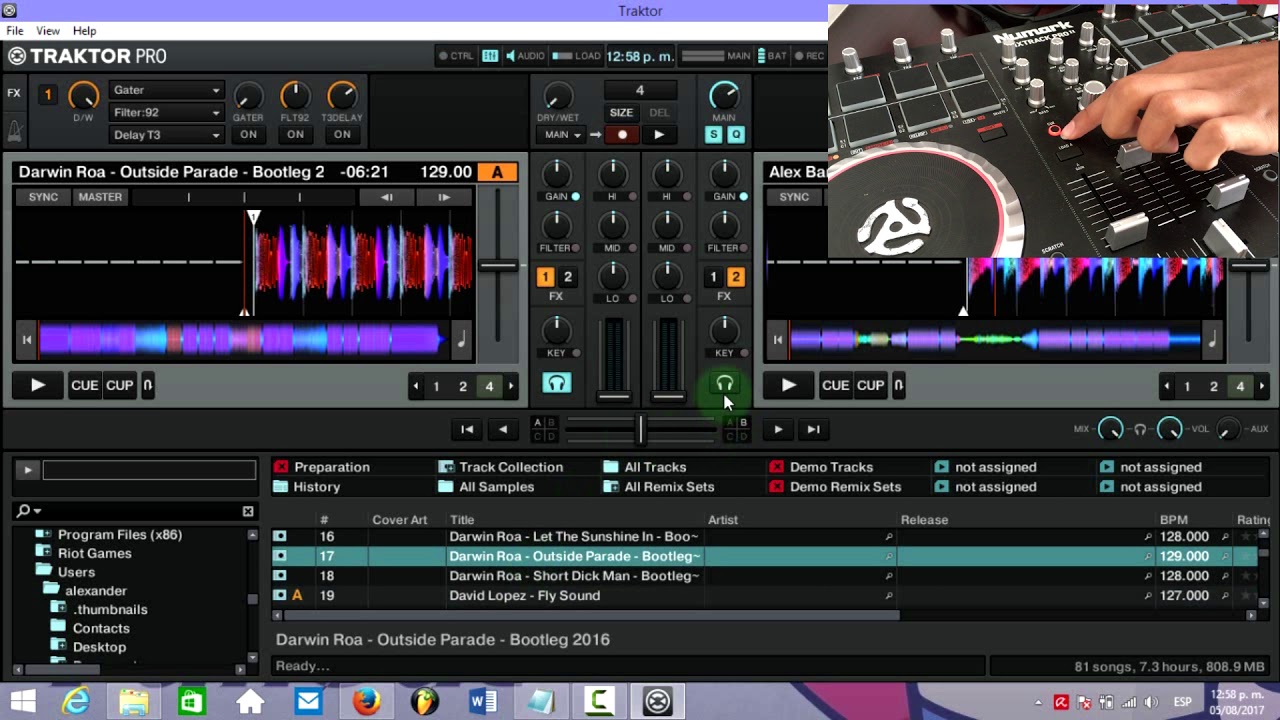Toggle quantize Q button in master panel

pyautogui.click(x=736, y=135)
